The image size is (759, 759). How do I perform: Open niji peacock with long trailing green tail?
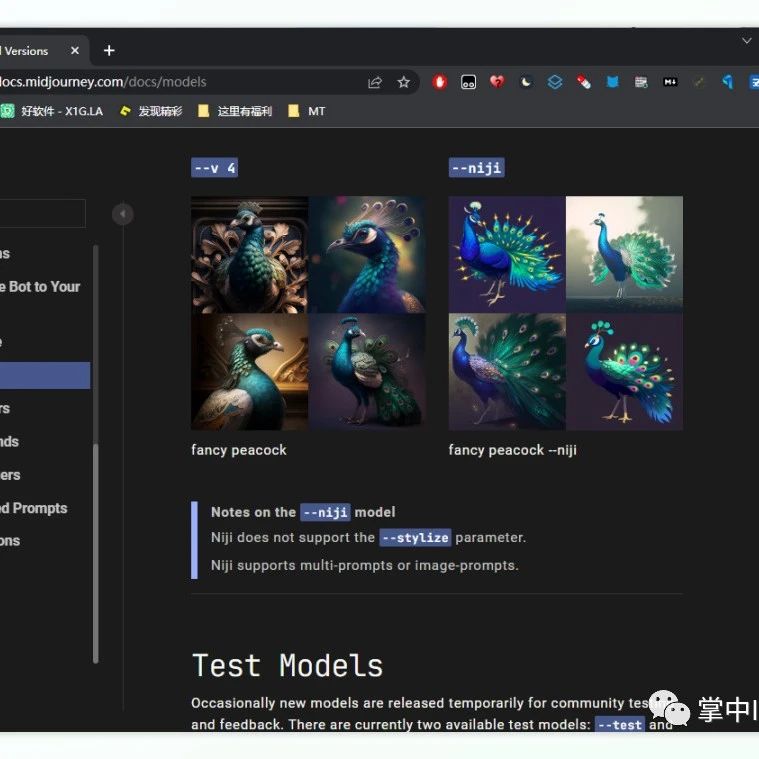tap(507, 372)
